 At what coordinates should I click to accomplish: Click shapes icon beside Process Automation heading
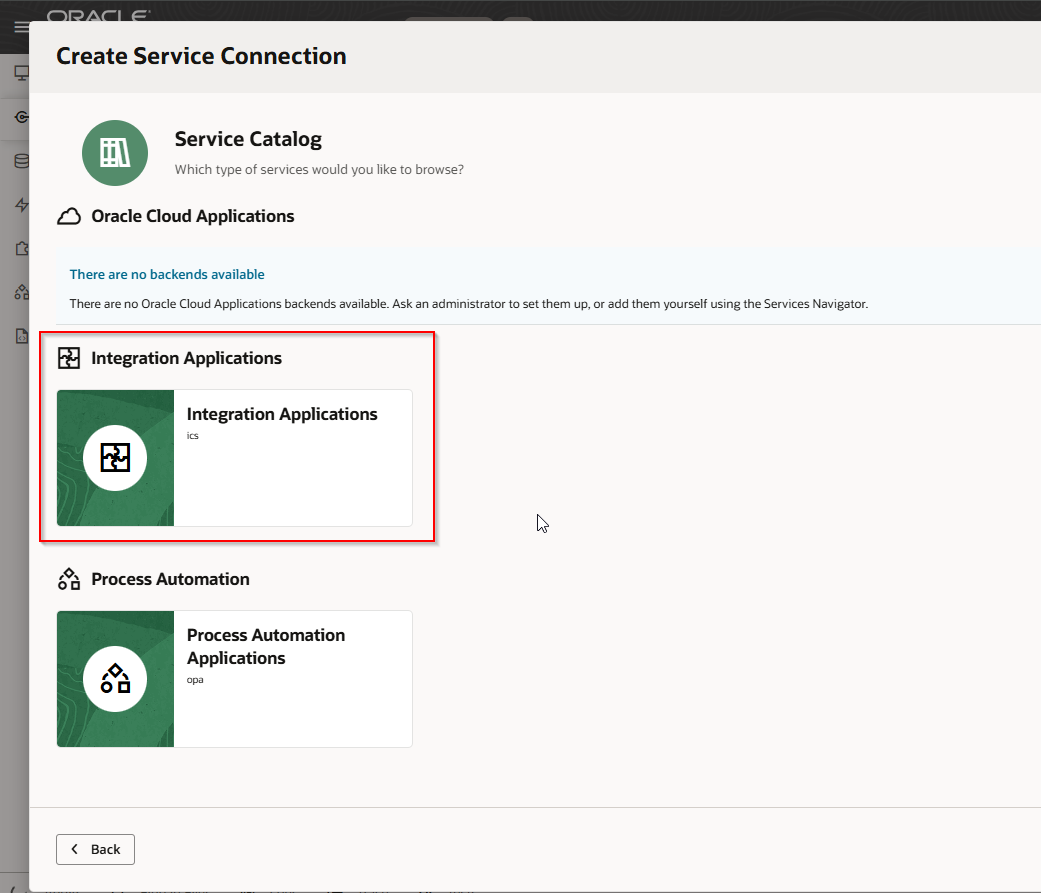click(x=69, y=579)
